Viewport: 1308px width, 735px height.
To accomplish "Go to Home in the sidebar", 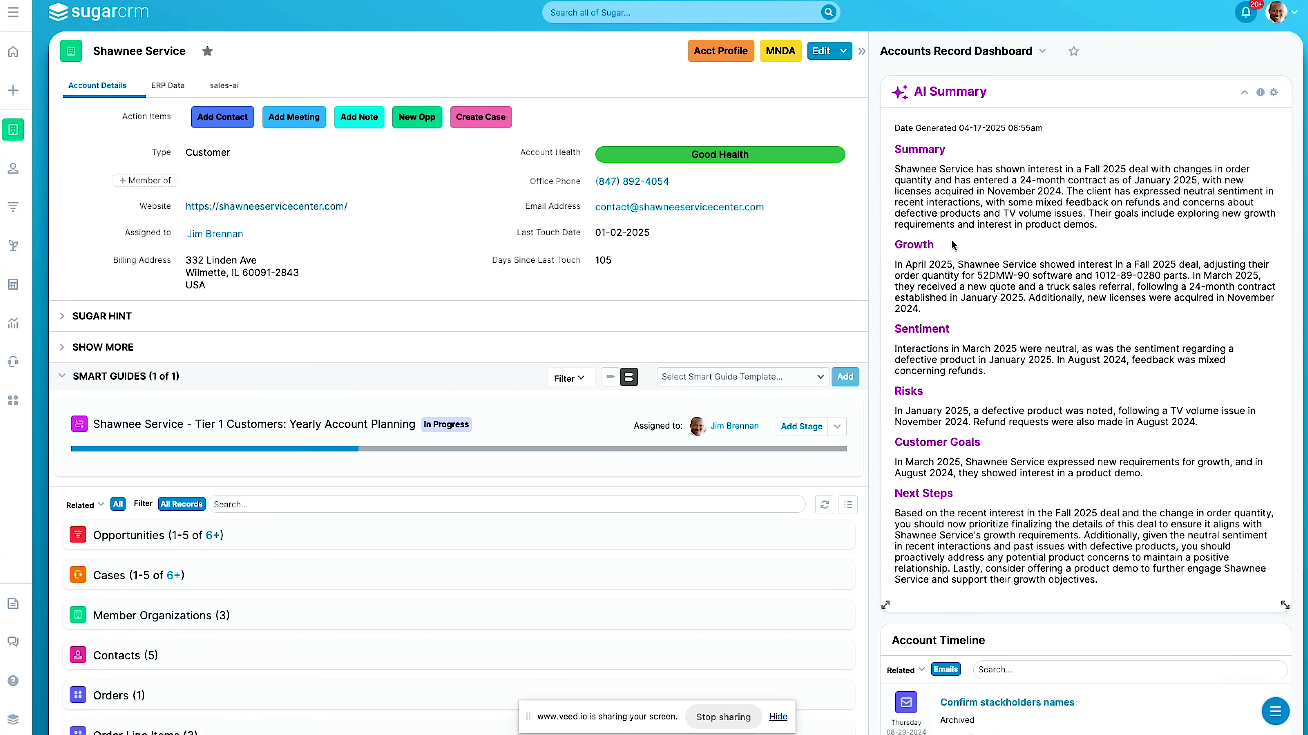I will click(13, 52).
